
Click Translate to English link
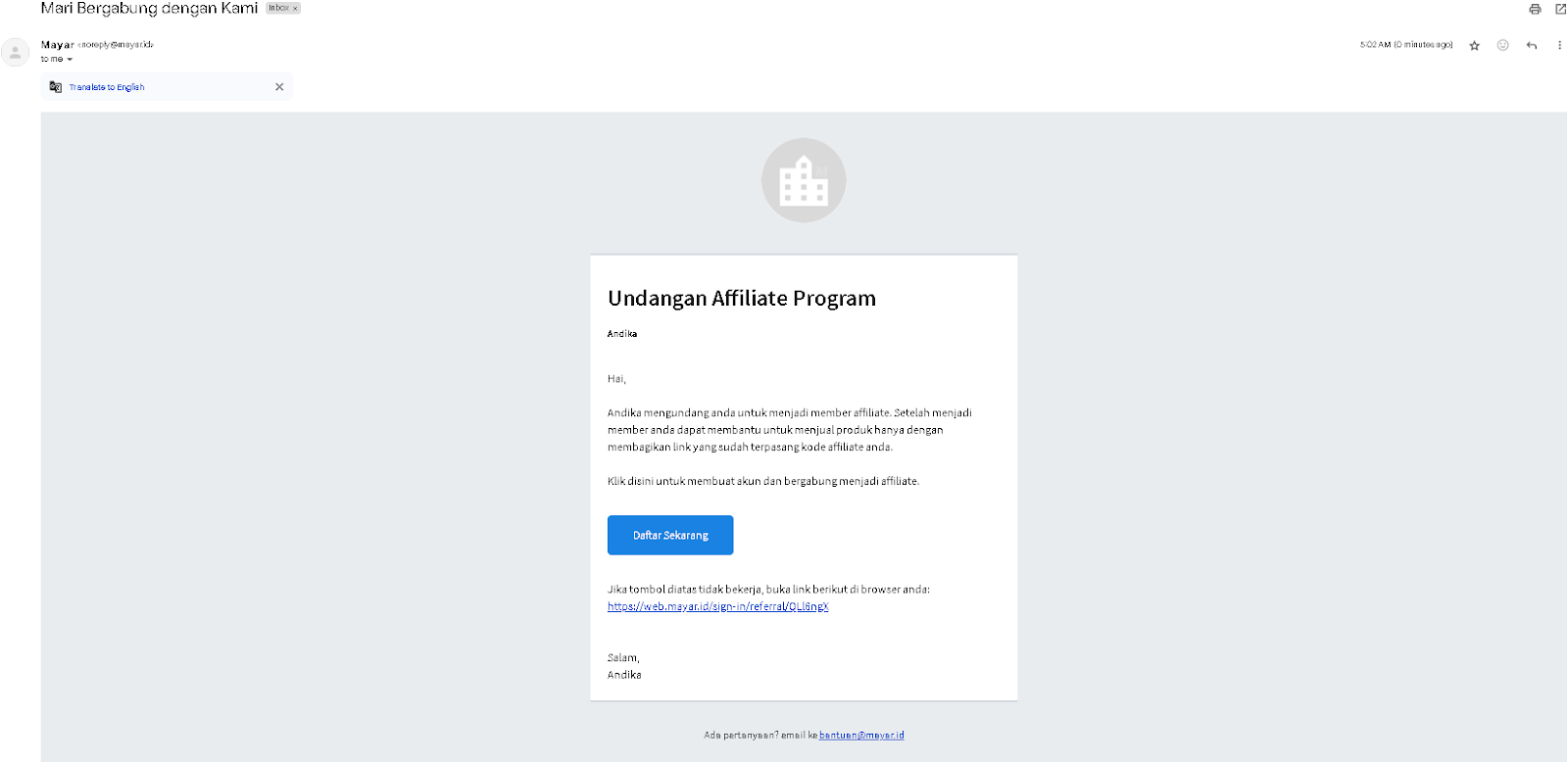pyautogui.click(x=106, y=87)
